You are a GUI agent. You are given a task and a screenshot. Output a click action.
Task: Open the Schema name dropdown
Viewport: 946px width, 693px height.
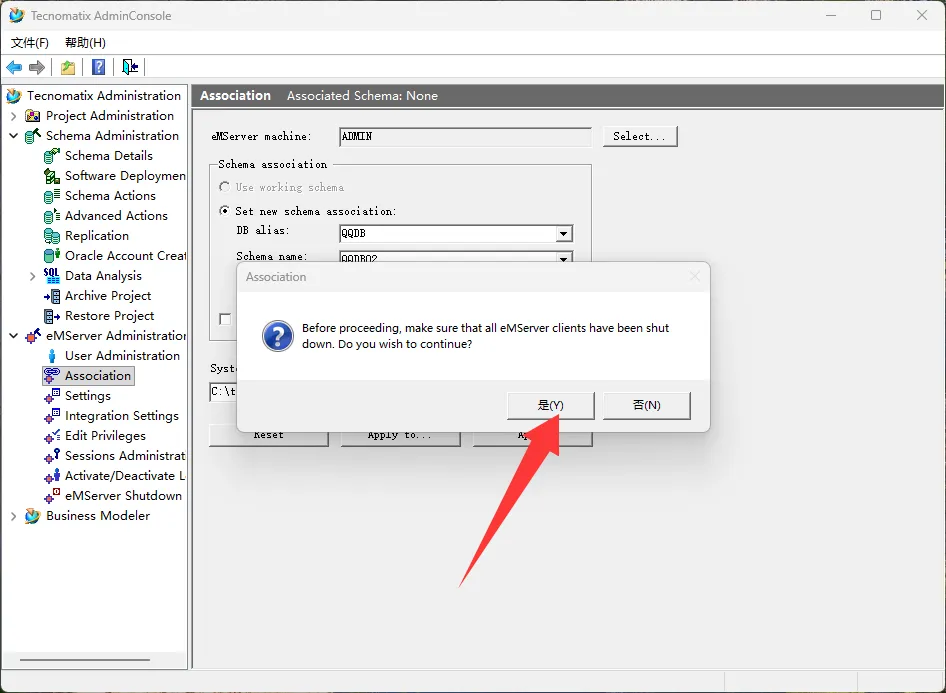(x=563, y=258)
